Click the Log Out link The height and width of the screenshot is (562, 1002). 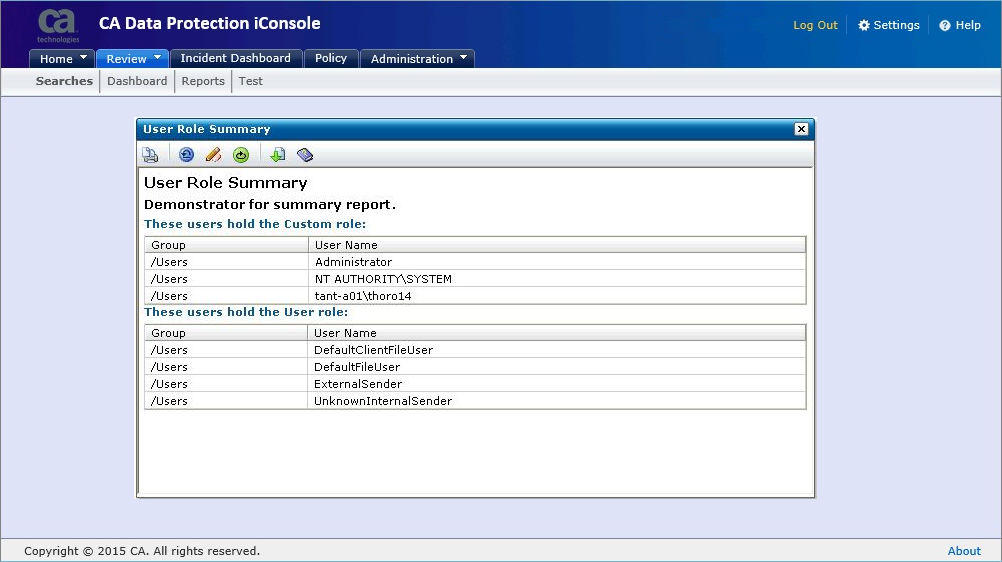[x=815, y=25]
